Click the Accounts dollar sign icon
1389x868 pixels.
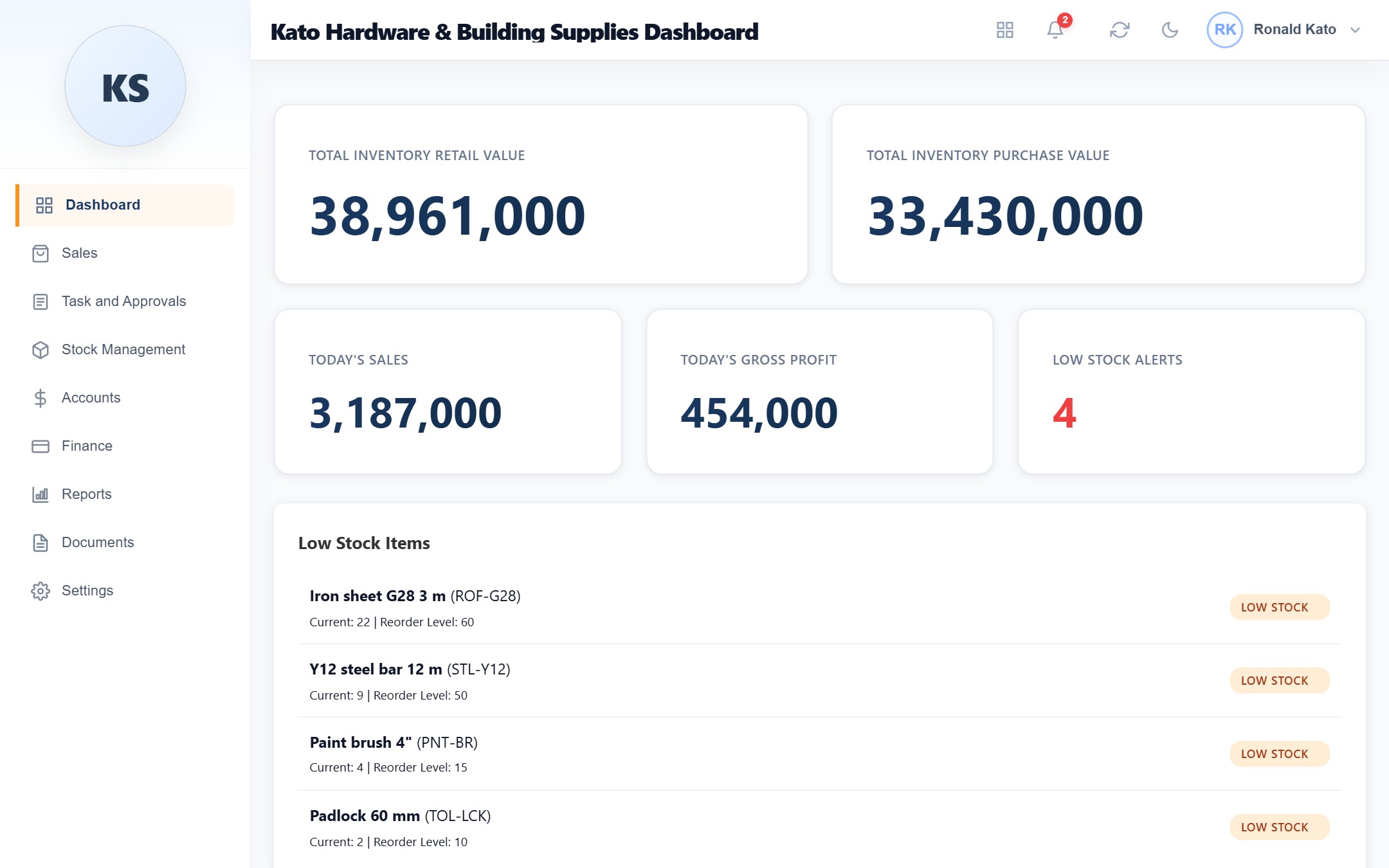(41, 398)
